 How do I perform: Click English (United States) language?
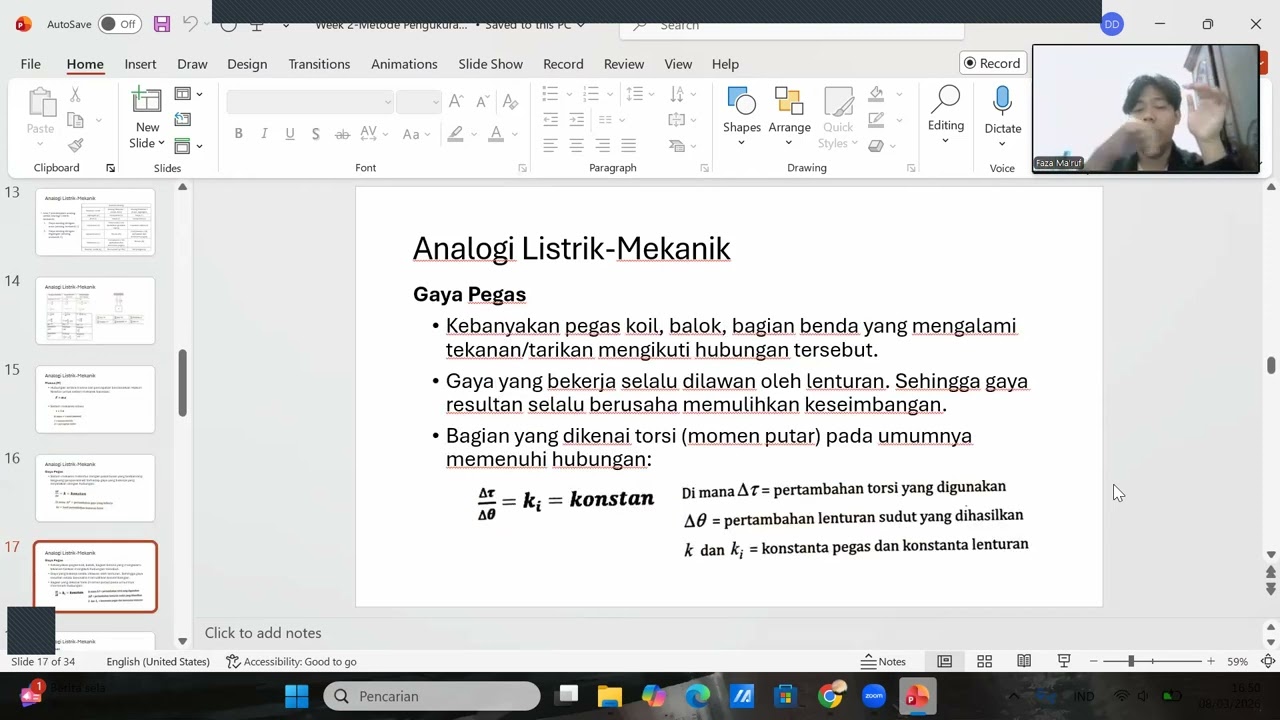(158, 661)
